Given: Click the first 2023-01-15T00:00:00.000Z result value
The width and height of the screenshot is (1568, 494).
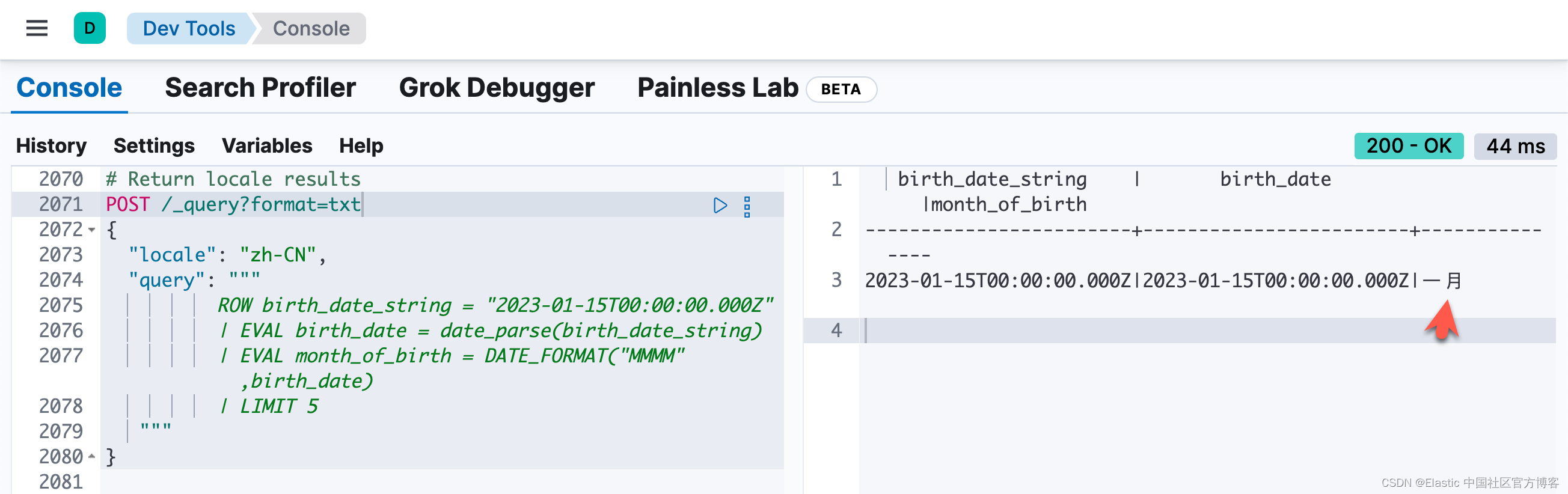Looking at the screenshot, I should click(997, 281).
